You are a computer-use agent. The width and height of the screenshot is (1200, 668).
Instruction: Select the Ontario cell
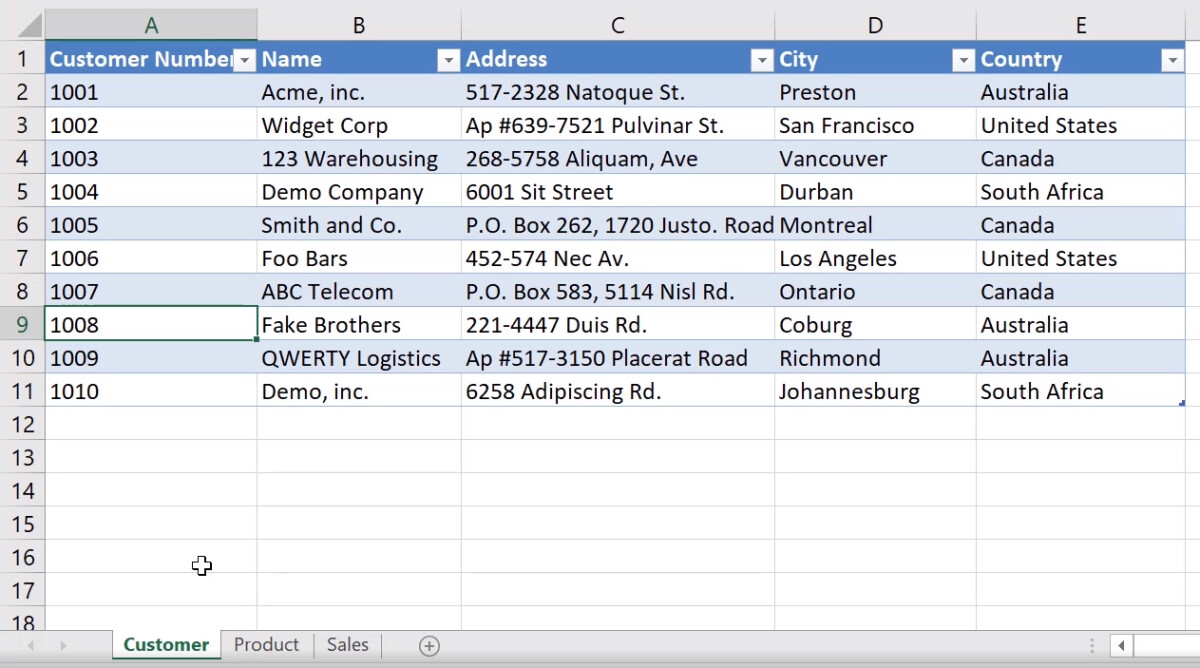click(x=875, y=291)
